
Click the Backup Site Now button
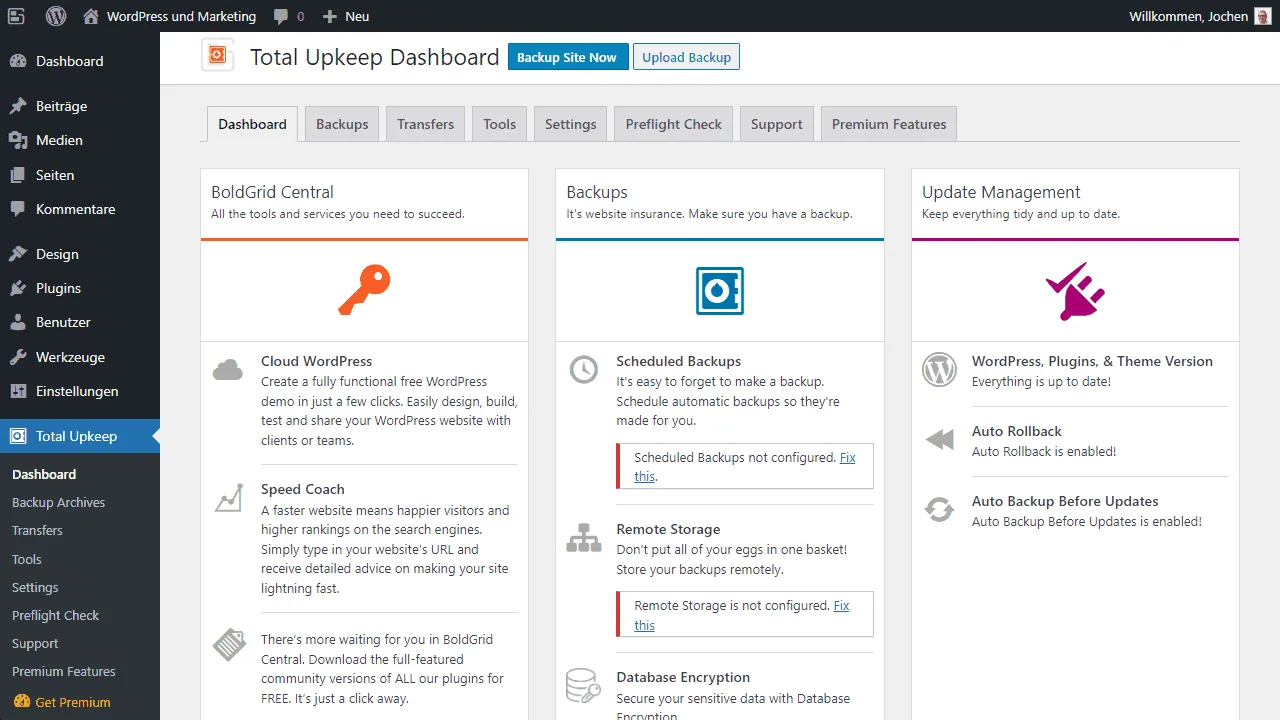coord(568,57)
